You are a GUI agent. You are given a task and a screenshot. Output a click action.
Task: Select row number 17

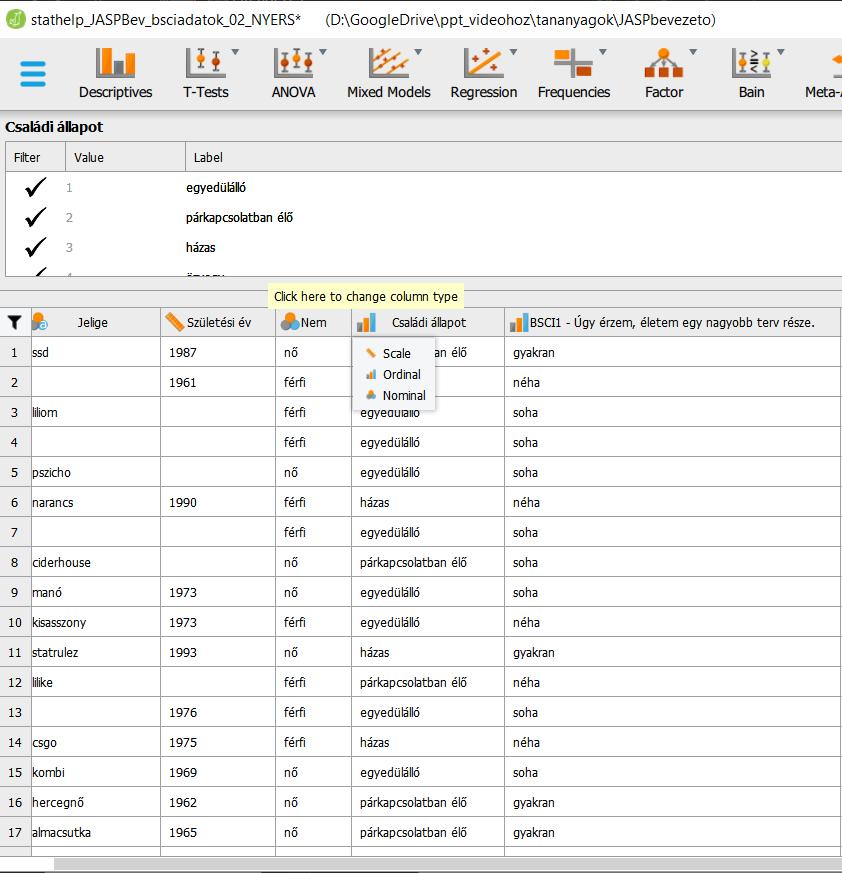tap(15, 833)
